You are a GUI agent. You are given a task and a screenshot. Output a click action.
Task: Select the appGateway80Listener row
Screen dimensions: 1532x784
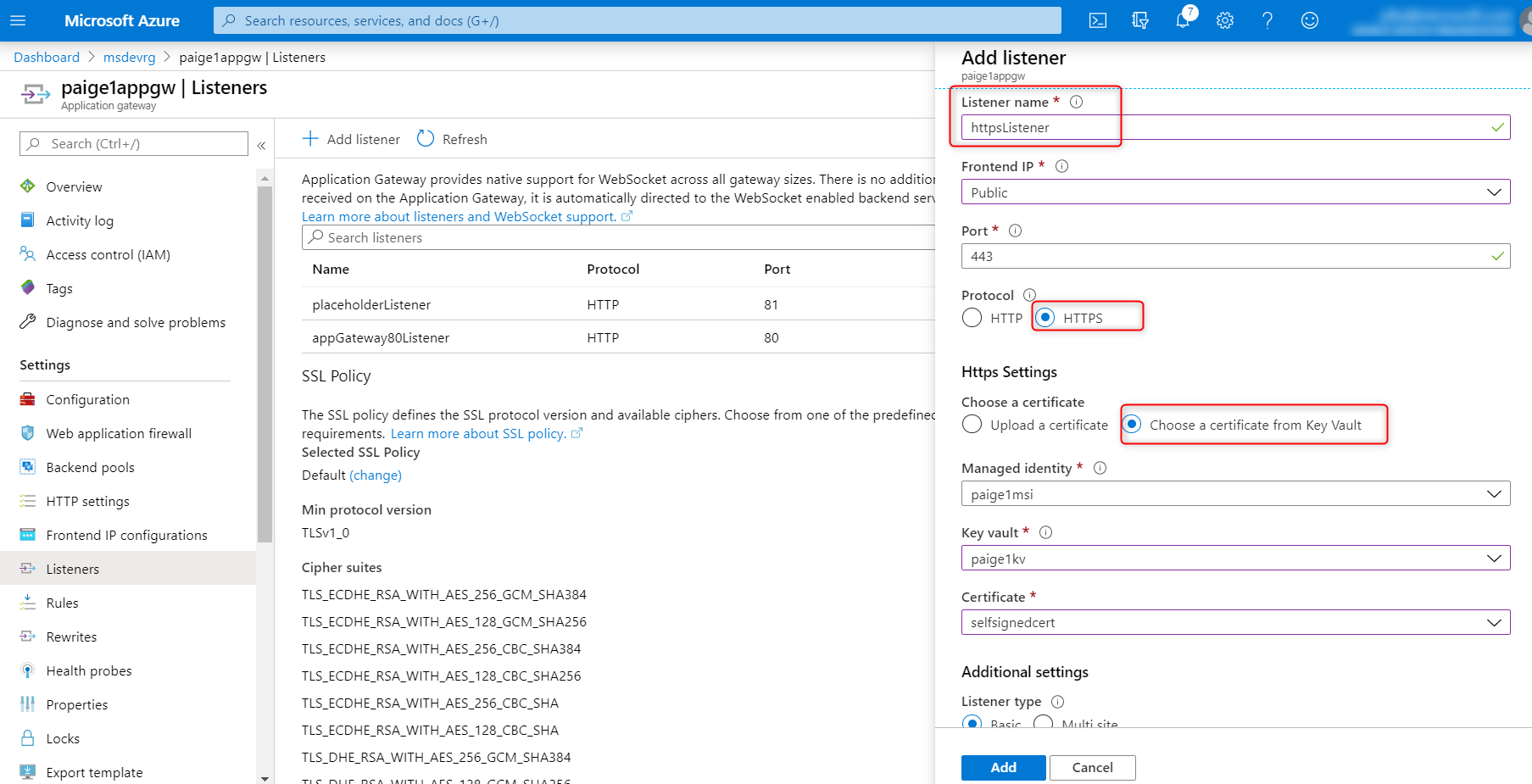(x=618, y=337)
